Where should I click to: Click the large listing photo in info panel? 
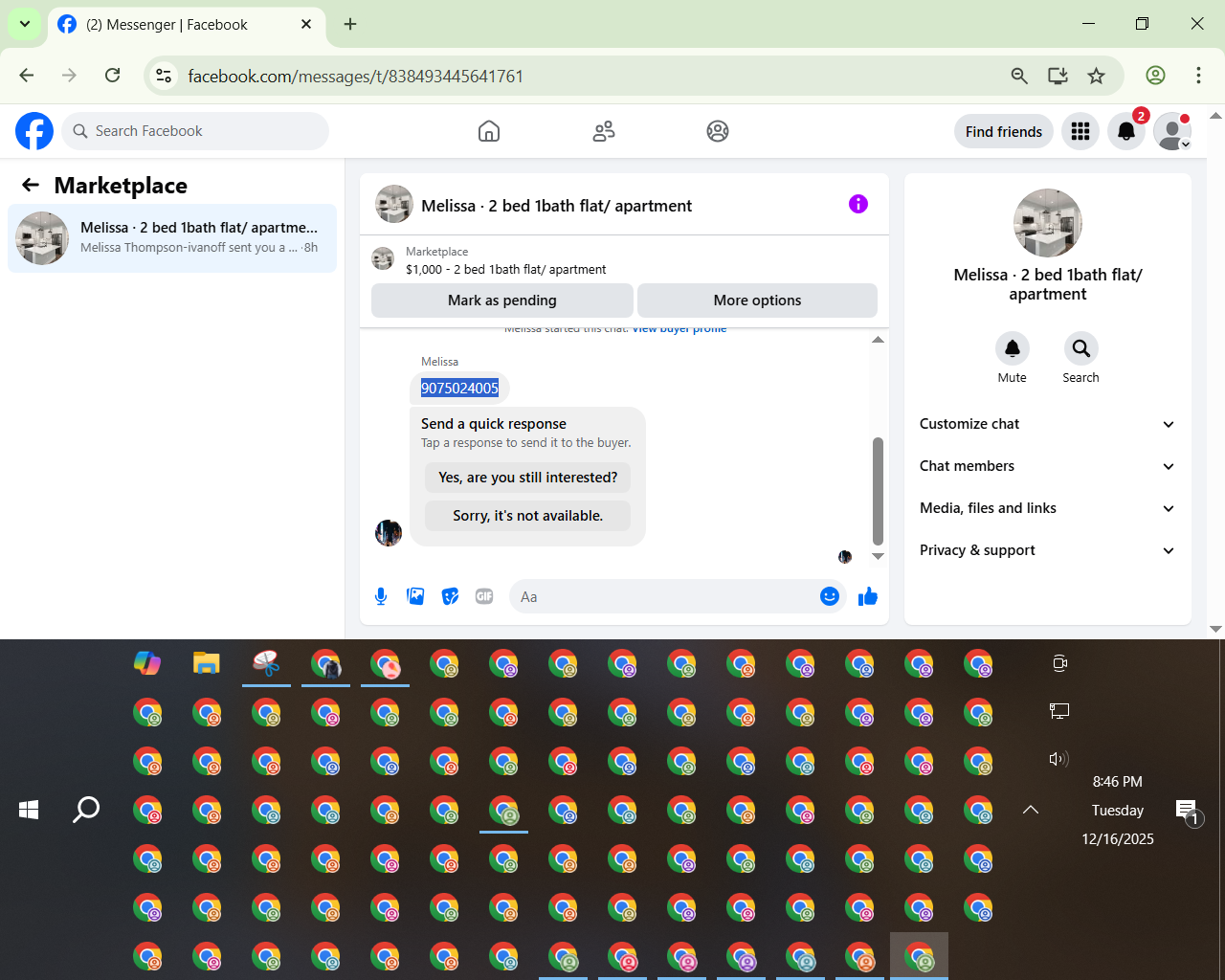tap(1048, 223)
